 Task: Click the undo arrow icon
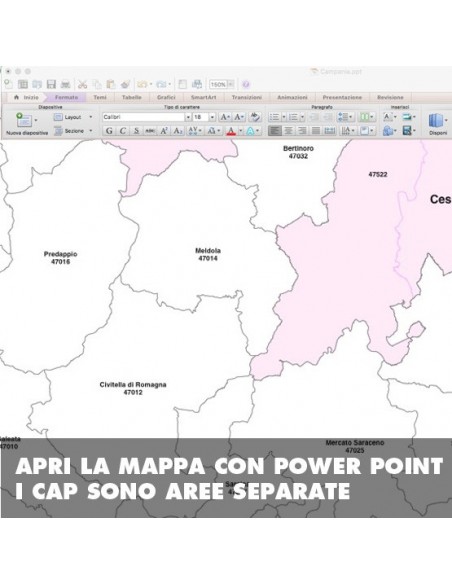click(142, 85)
